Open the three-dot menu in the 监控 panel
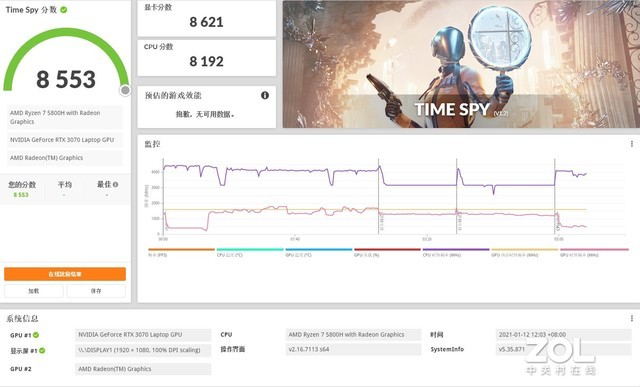 click(x=632, y=144)
